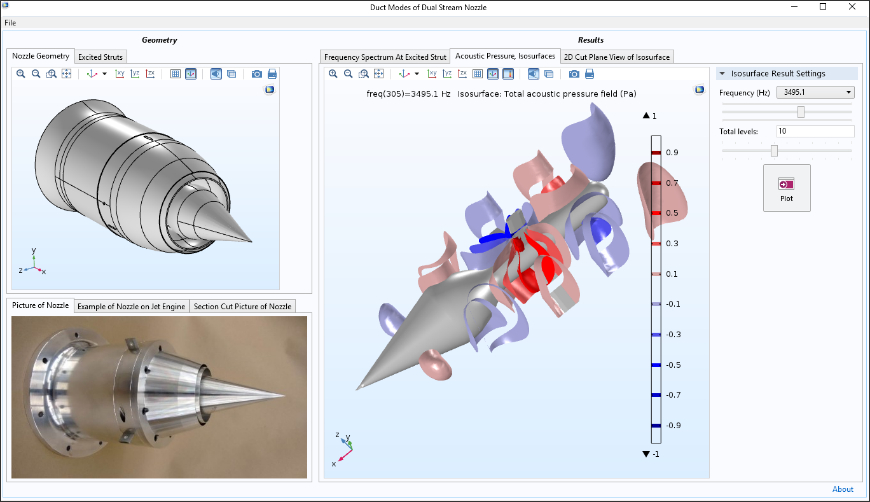Zoom to extents in Geometry toolbar
The width and height of the screenshot is (870, 502).
[x=67, y=74]
